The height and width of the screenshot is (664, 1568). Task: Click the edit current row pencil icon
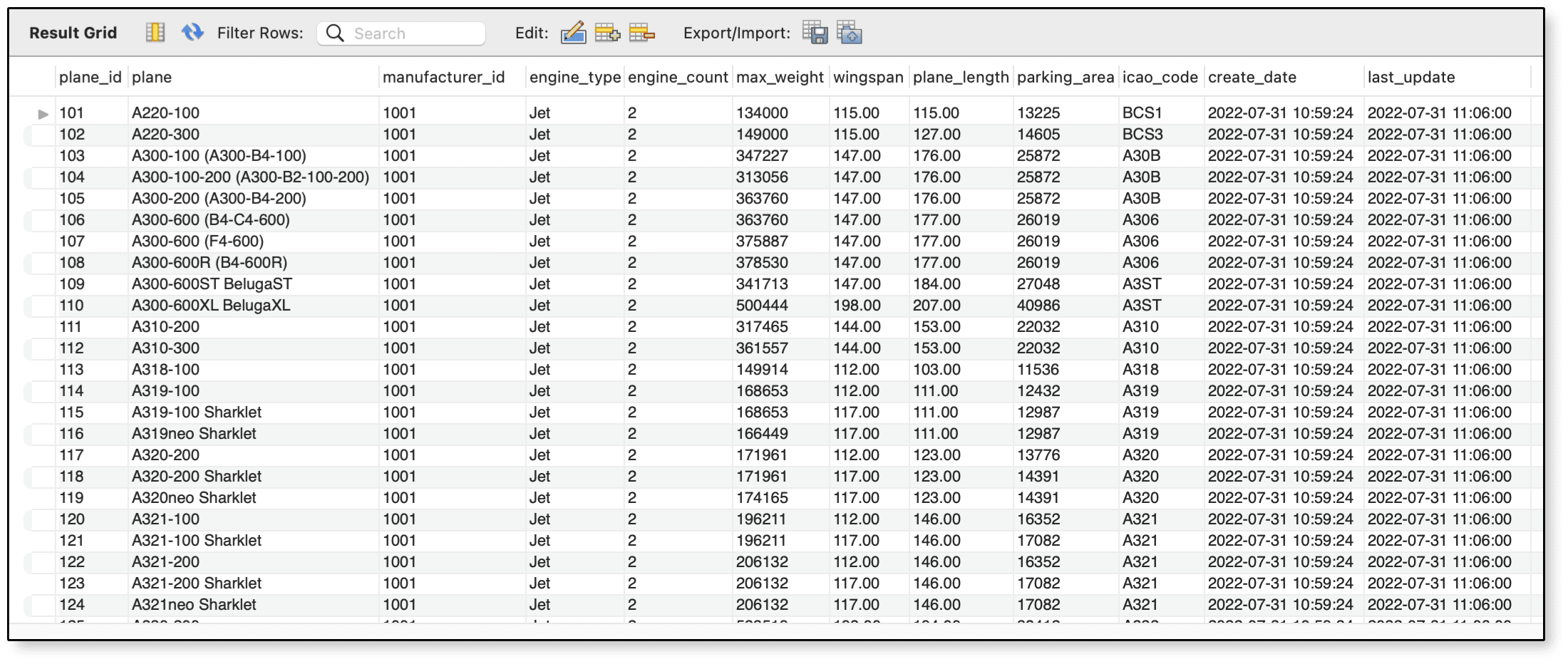[573, 33]
